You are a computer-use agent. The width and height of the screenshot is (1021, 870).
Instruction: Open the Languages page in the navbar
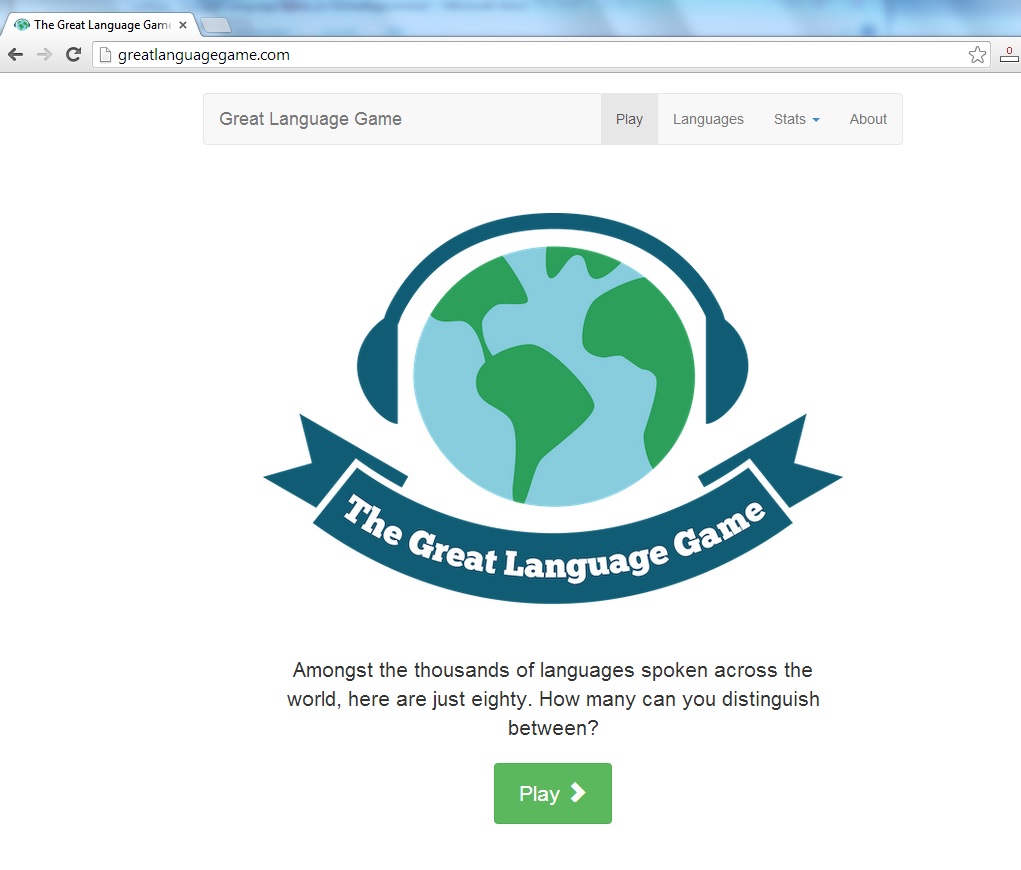[x=708, y=119]
